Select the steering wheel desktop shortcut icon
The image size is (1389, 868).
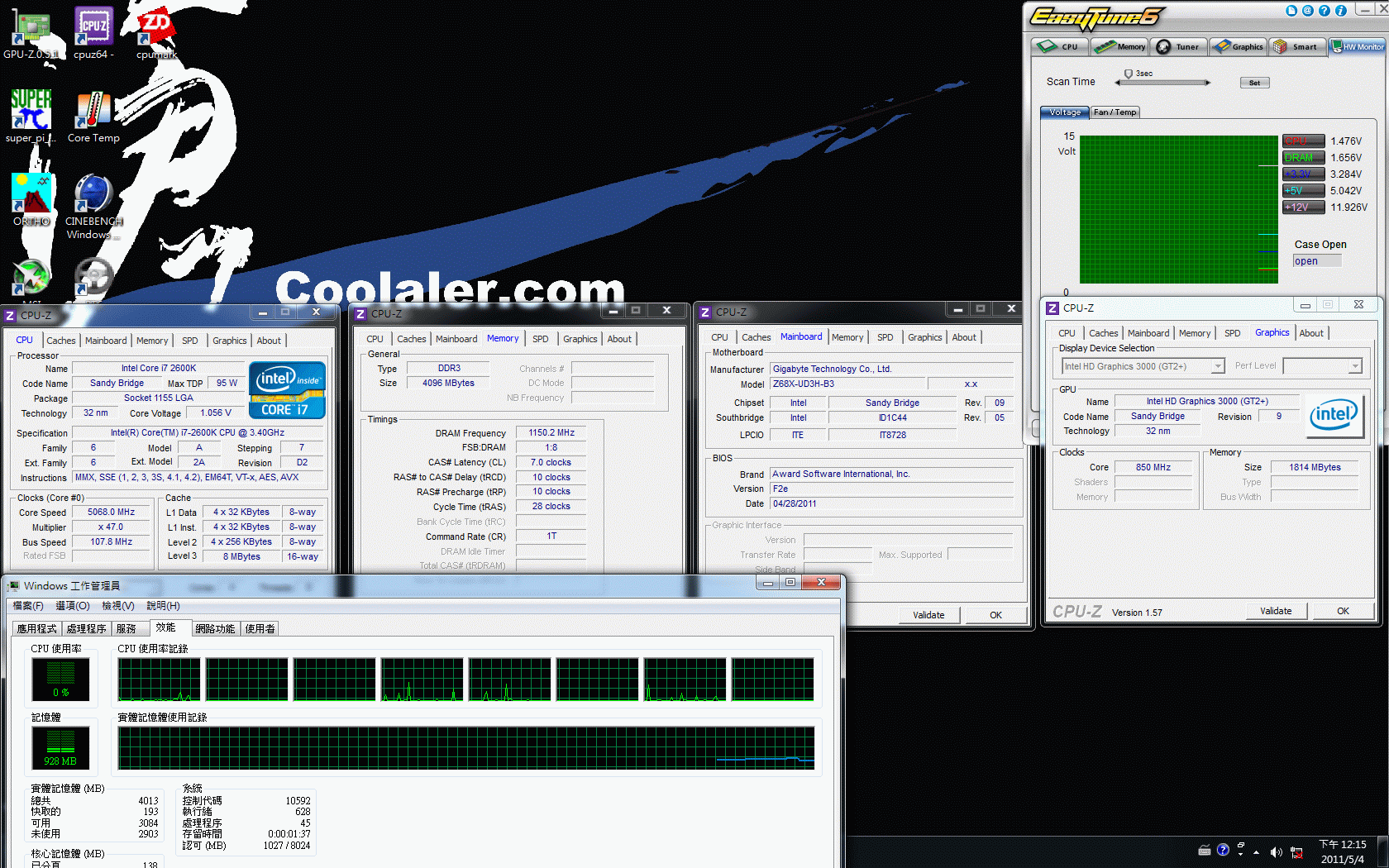tap(93, 277)
